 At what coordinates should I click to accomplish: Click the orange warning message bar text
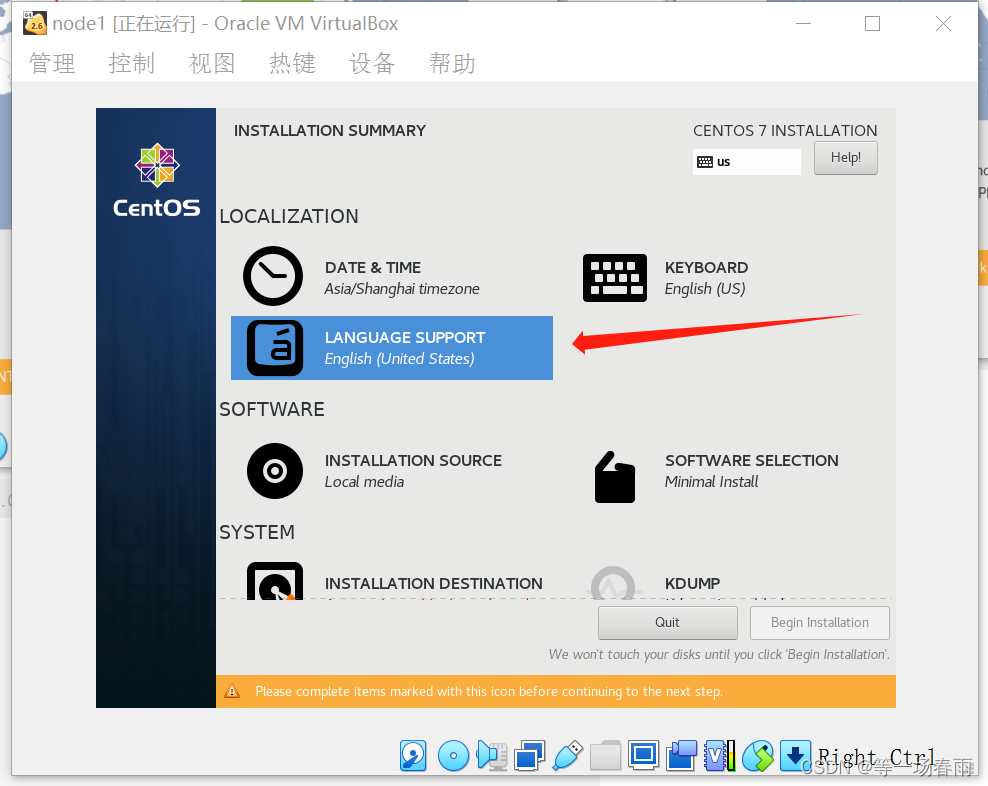coord(489,691)
